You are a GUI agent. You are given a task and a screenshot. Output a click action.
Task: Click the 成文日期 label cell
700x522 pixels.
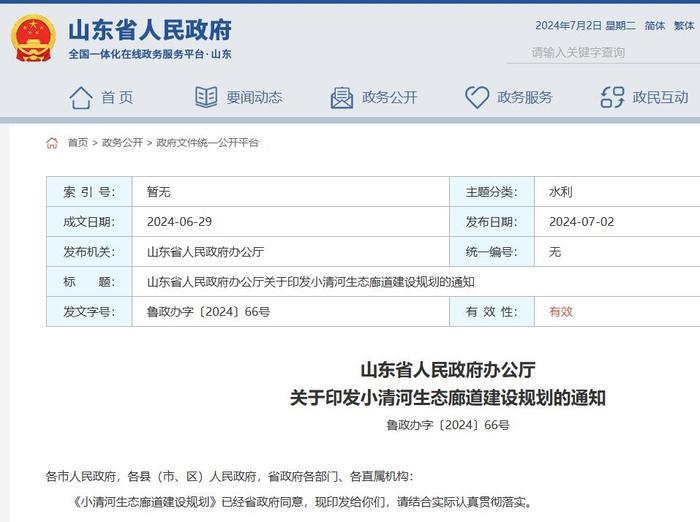tap(89, 222)
